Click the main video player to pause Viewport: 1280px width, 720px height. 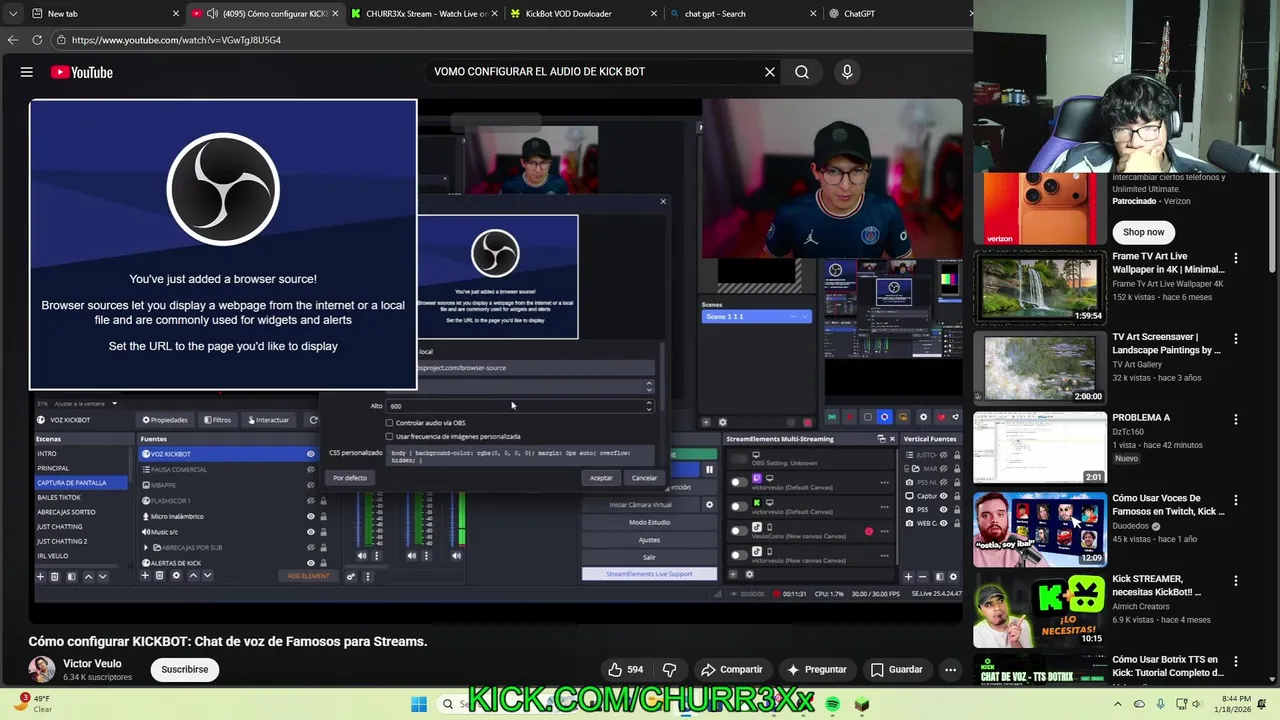click(x=496, y=360)
